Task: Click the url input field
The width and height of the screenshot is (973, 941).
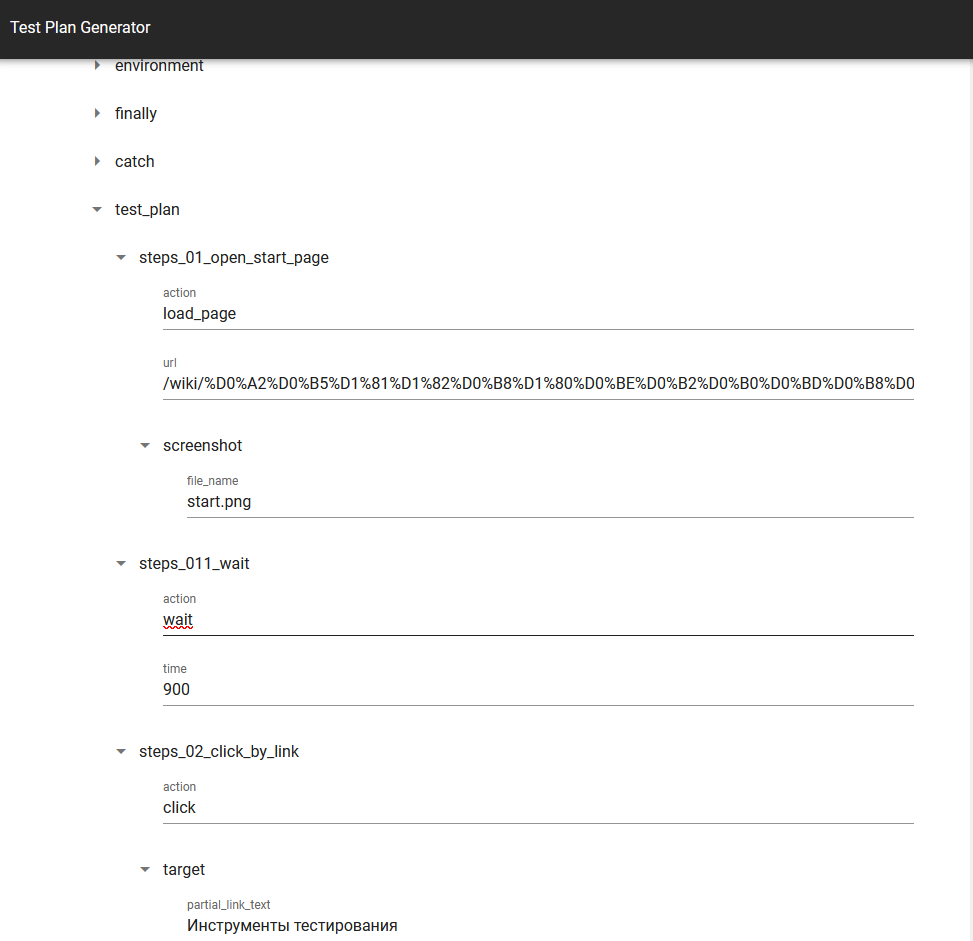Action: 538,384
